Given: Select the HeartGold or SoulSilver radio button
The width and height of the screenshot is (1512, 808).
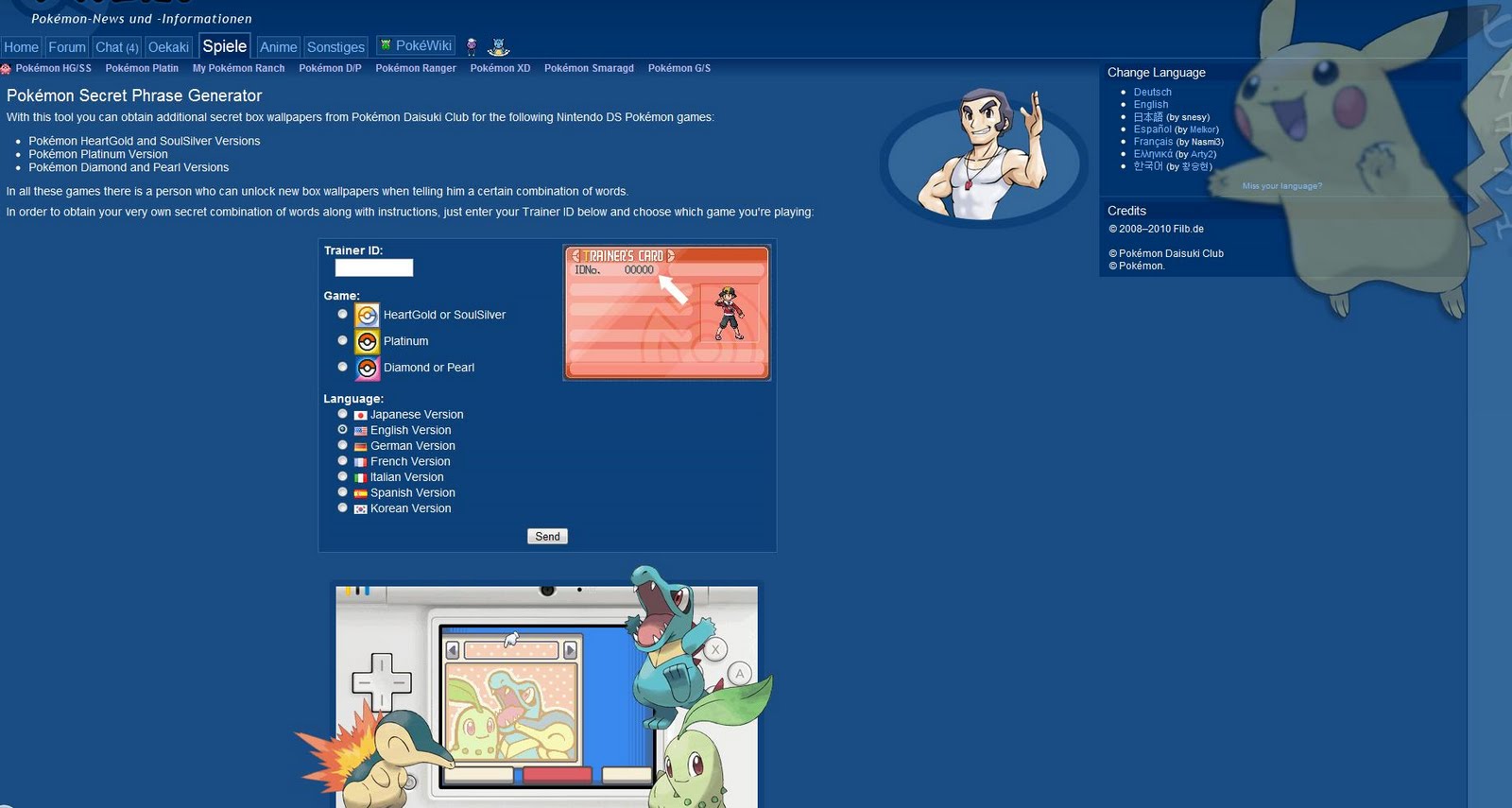Looking at the screenshot, I should (342, 314).
